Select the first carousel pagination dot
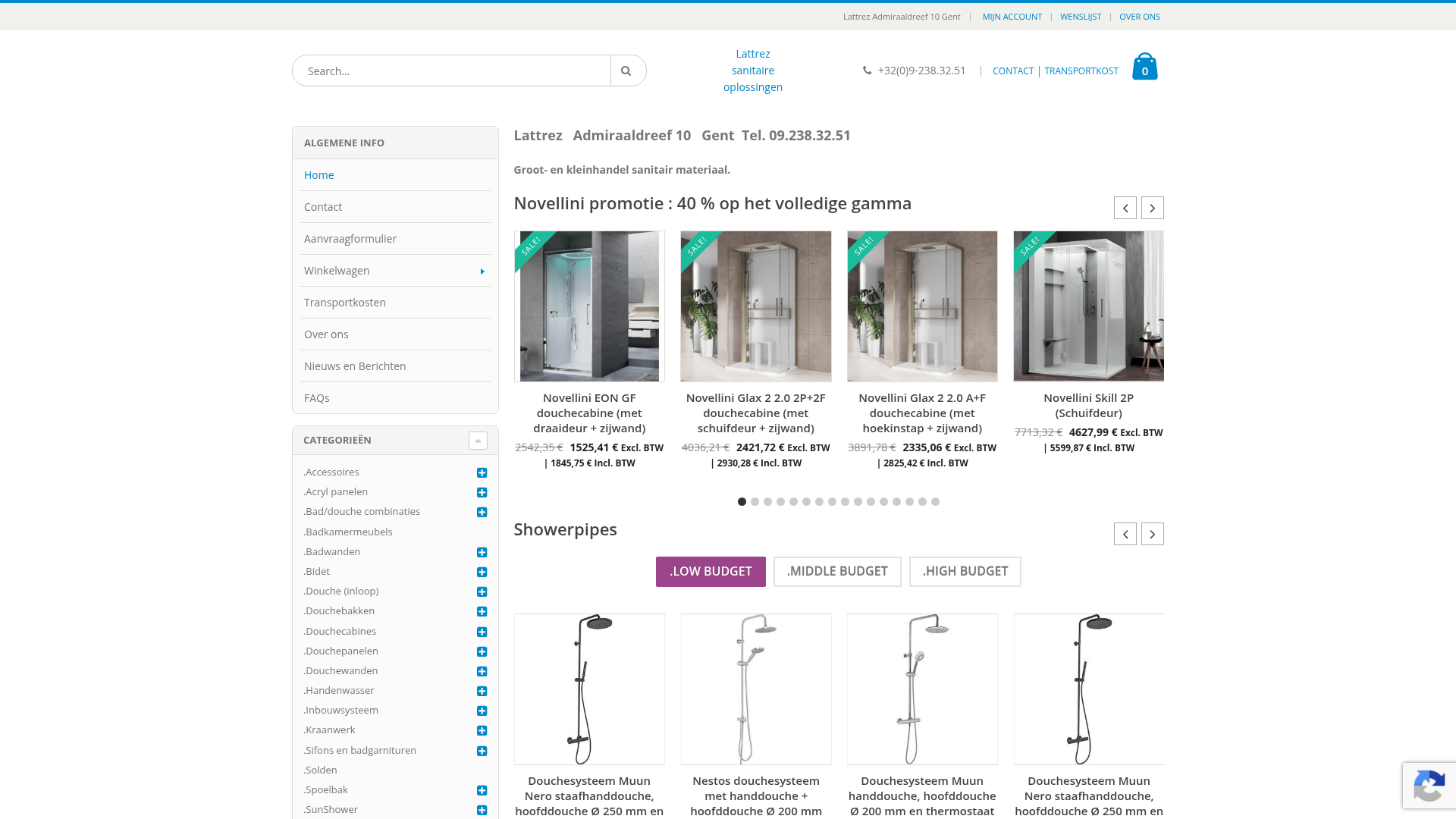 pyautogui.click(x=742, y=502)
